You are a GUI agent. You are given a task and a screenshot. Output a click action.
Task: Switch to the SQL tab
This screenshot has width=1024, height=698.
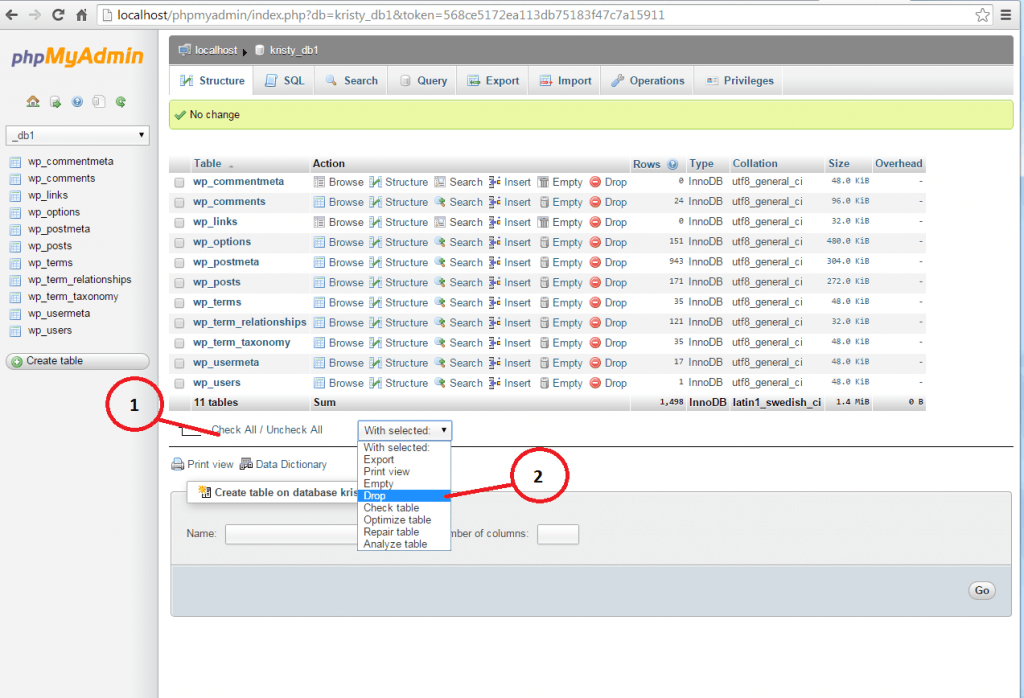(x=283, y=81)
